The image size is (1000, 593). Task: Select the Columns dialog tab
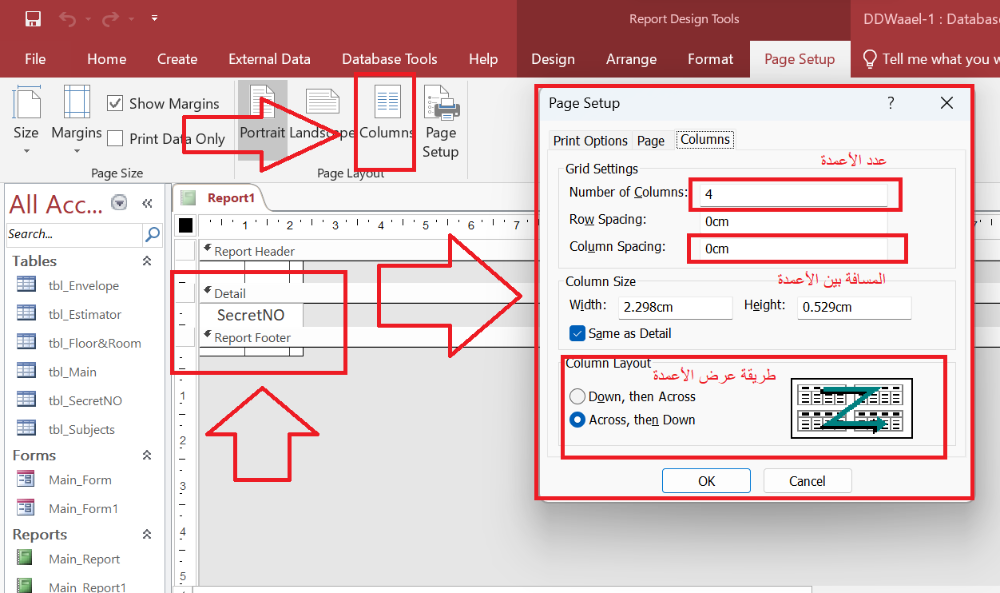pyautogui.click(x=705, y=139)
